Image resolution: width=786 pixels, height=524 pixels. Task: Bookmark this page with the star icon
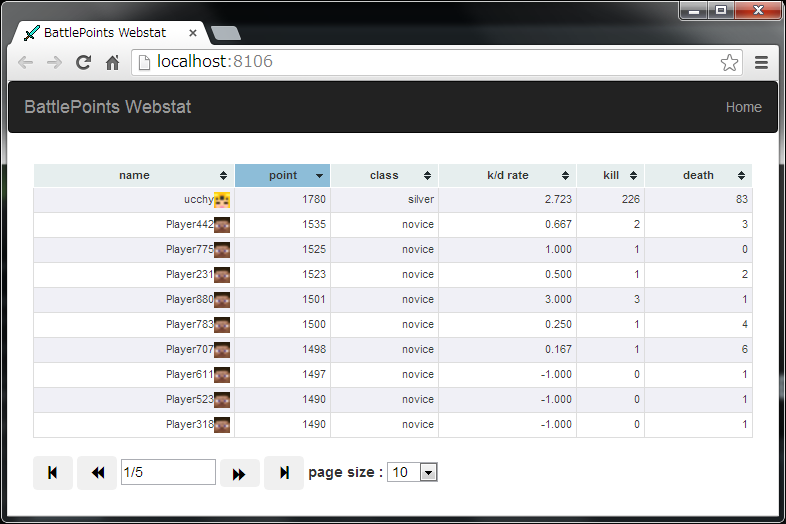729,63
